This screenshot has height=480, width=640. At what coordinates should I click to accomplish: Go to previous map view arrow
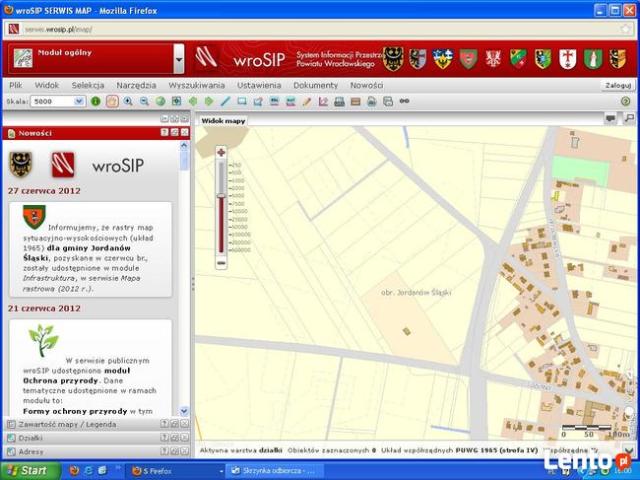193,101
